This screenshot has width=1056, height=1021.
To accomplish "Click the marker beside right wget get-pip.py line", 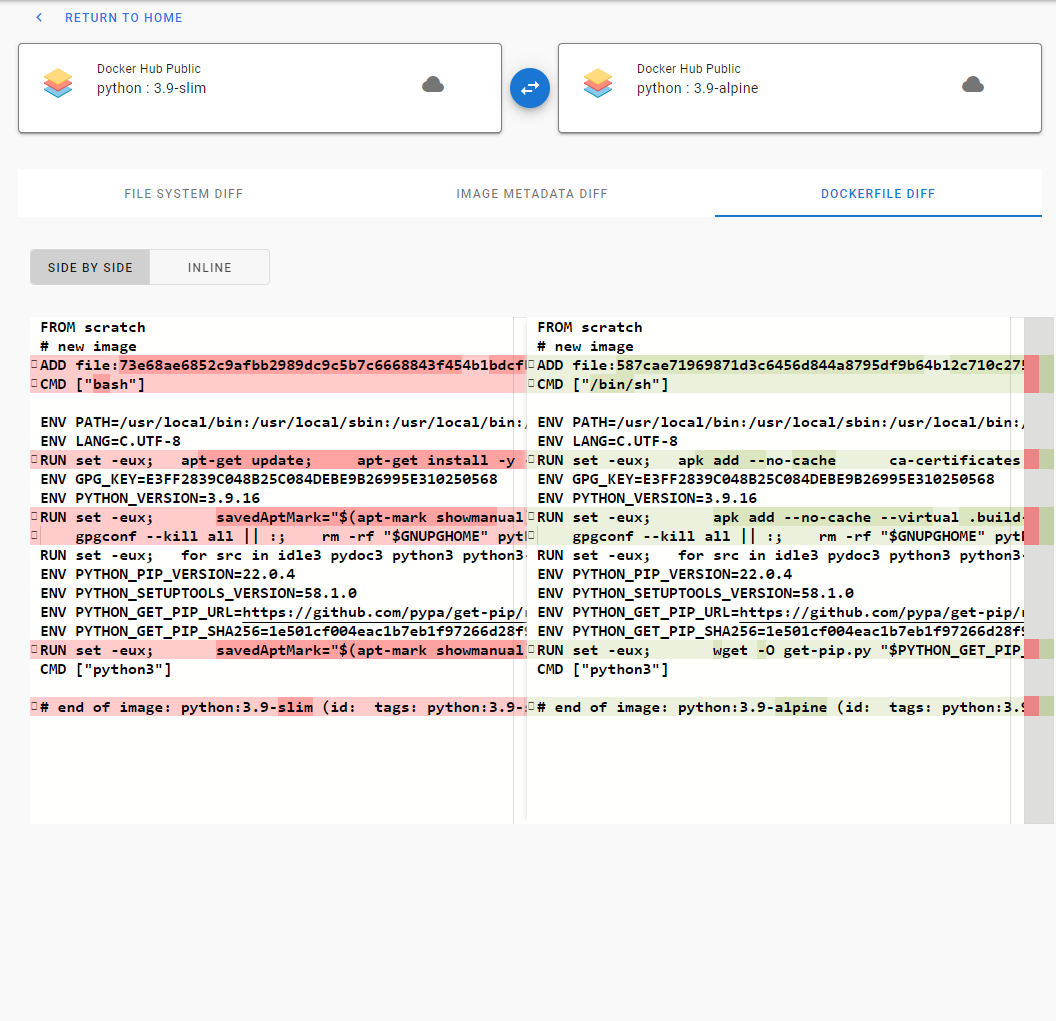I will [x=531, y=649].
